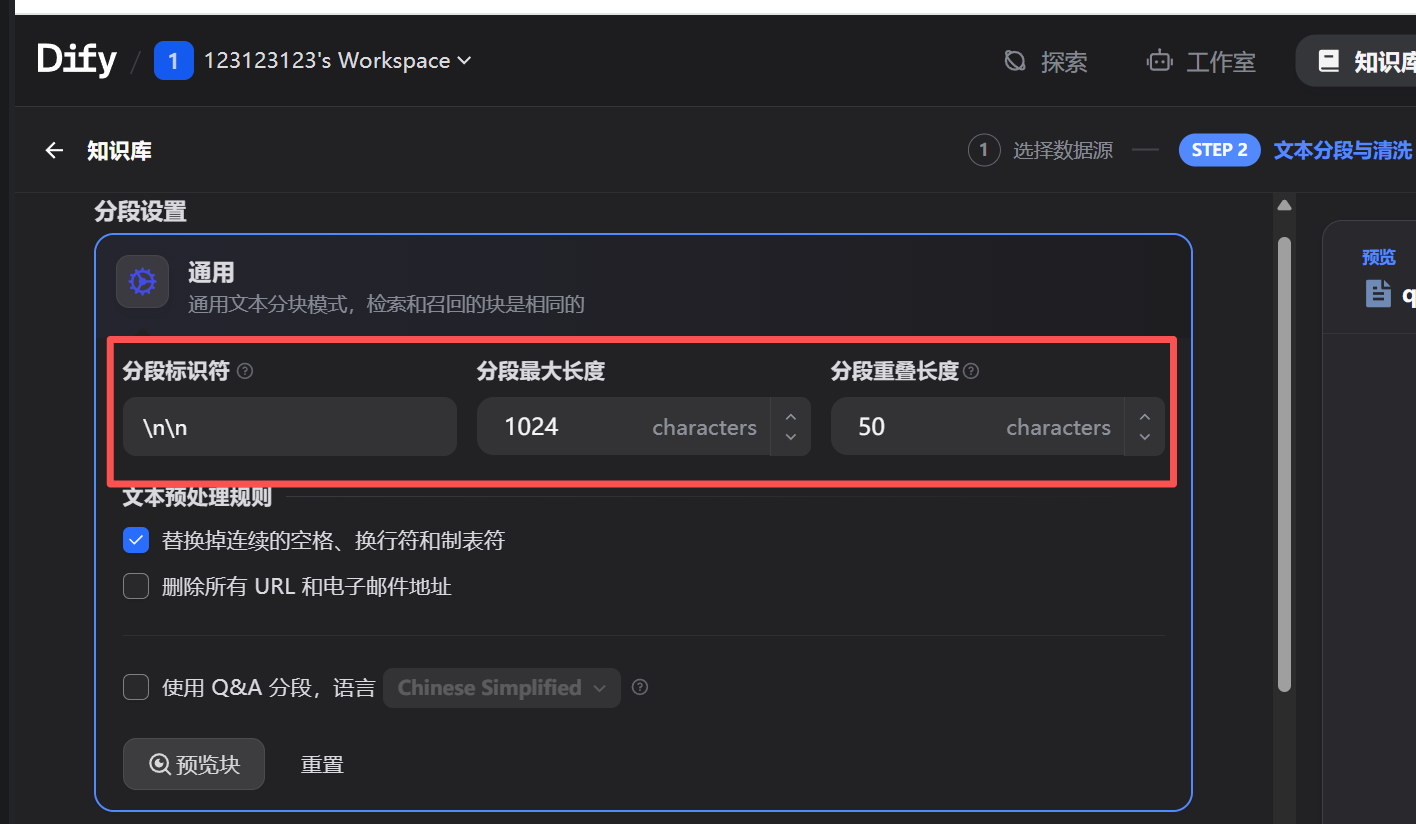The image size is (1416, 824).
Task: Click the Dify logo
Action: (x=76, y=59)
